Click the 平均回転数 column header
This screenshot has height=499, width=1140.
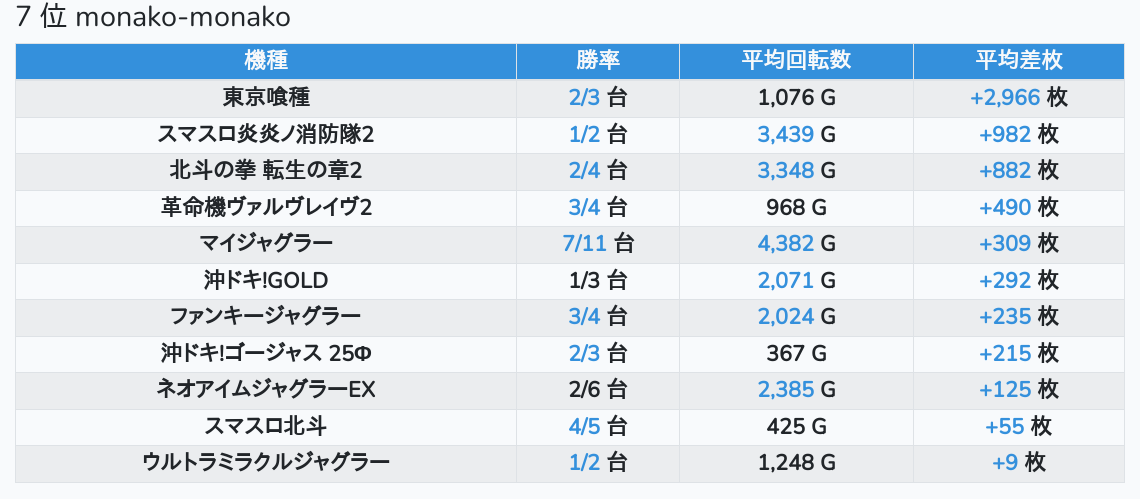point(796,61)
